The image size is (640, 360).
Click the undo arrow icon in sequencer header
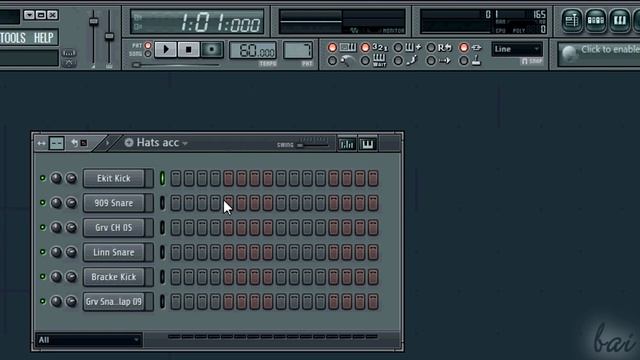pyautogui.click(x=74, y=143)
